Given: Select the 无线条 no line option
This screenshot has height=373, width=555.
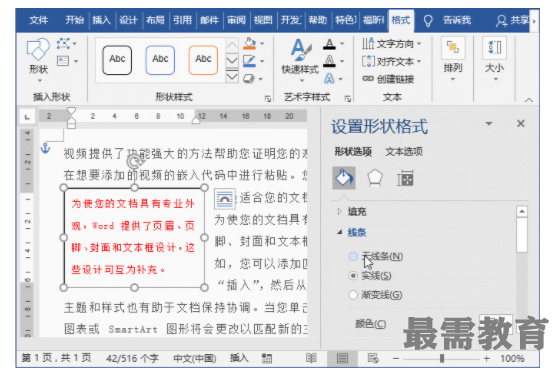Looking at the screenshot, I should (376, 256).
